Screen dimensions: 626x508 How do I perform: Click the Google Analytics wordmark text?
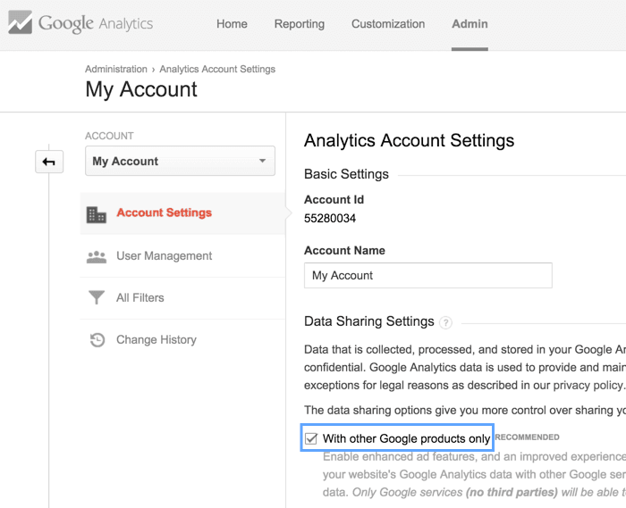[x=94, y=23]
